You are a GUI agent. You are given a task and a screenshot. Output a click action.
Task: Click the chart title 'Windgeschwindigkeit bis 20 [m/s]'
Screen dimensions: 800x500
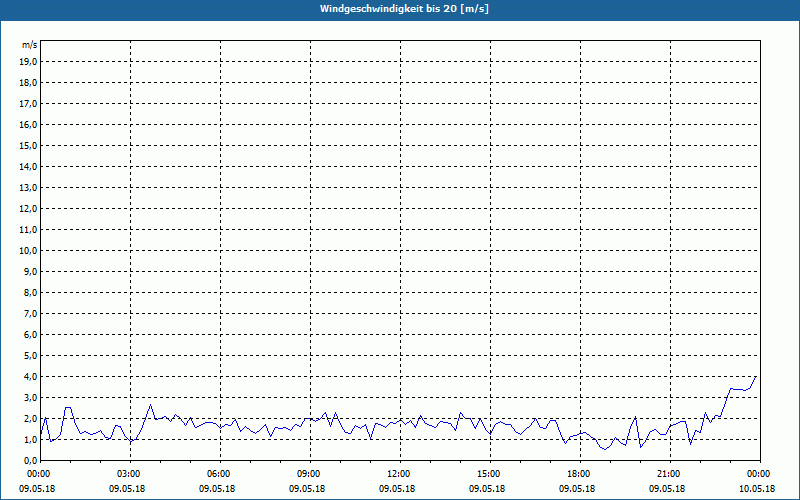(x=404, y=9)
